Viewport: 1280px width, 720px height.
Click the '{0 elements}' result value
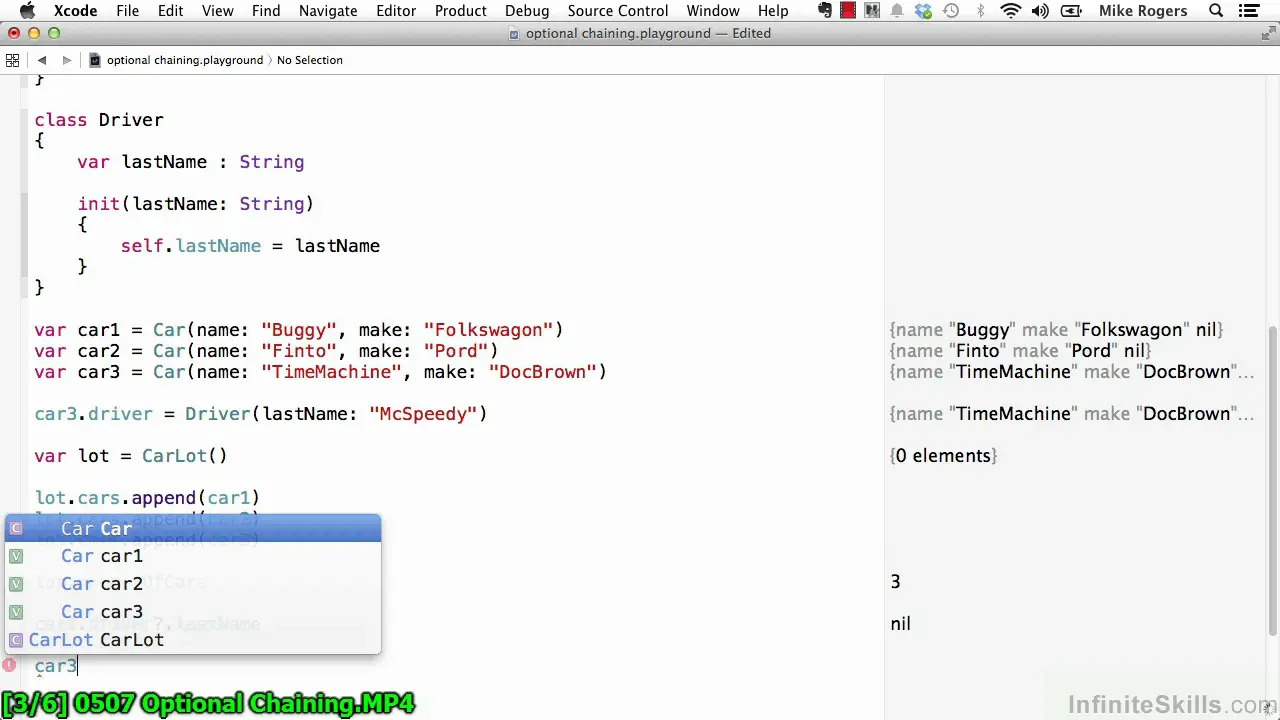(943, 456)
